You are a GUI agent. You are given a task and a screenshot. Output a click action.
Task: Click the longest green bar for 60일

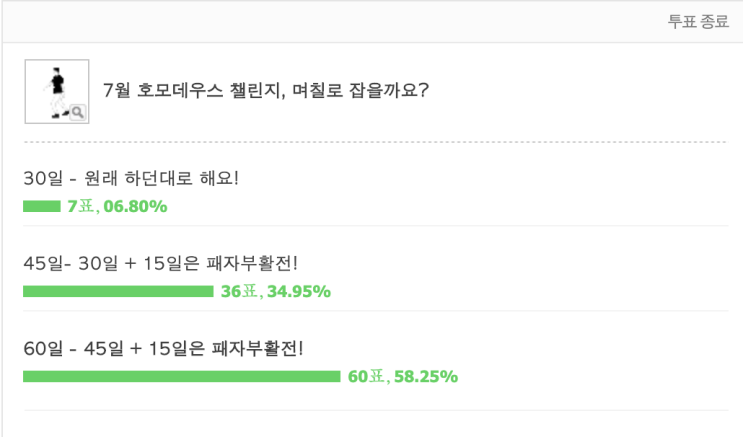[181, 377]
